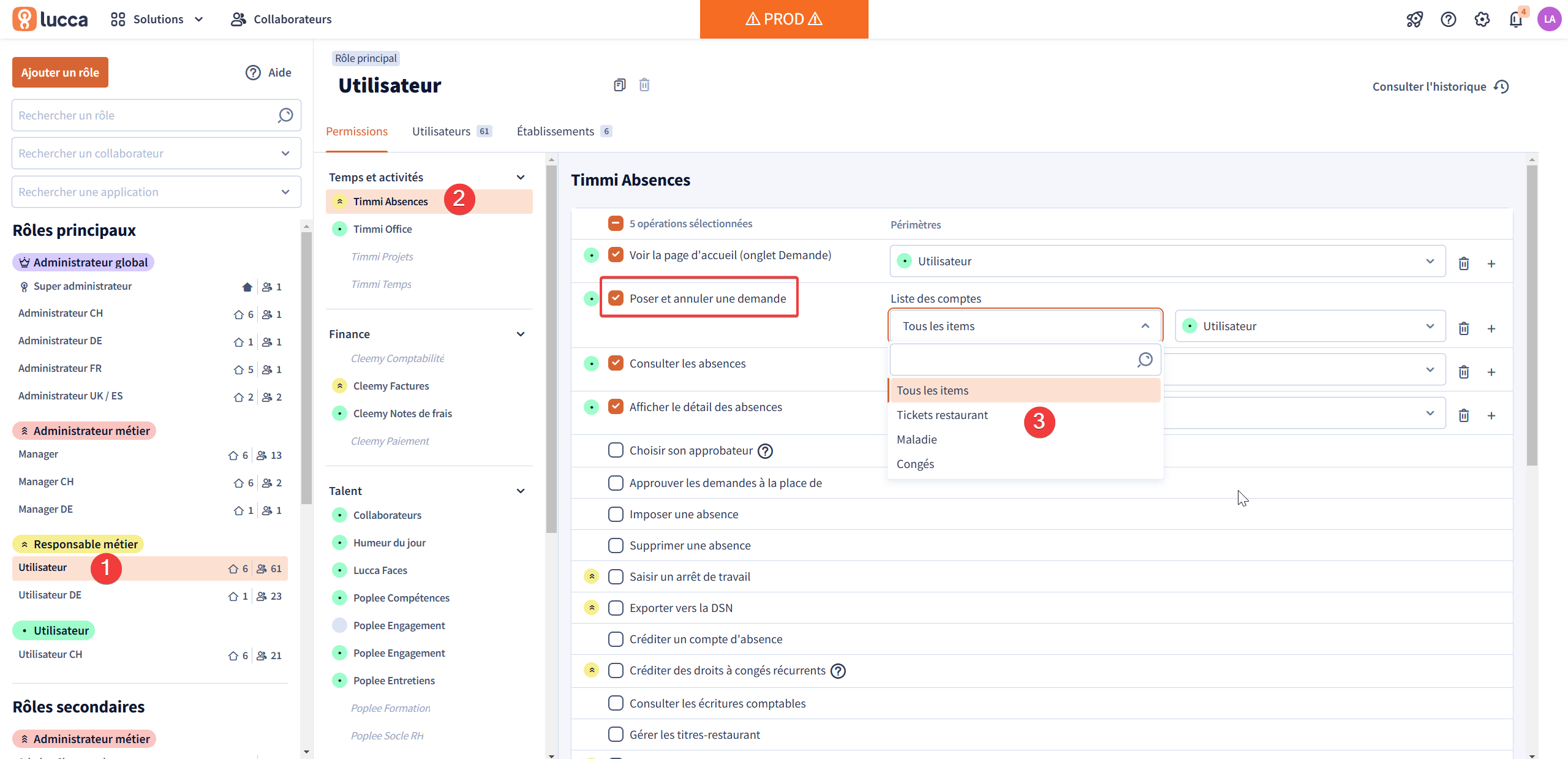Image resolution: width=1568 pixels, height=759 pixels.
Task: Select Maladie in dropdown list
Action: (1024, 439)
